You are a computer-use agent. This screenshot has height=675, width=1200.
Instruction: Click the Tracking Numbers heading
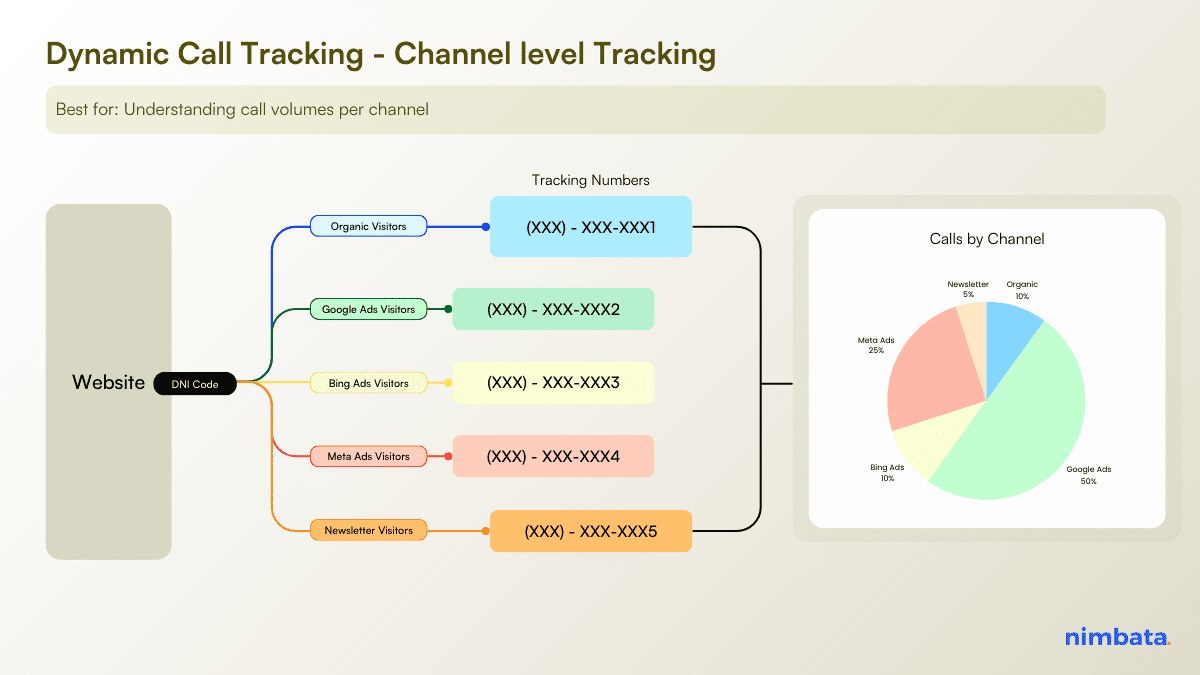(590, 180)
